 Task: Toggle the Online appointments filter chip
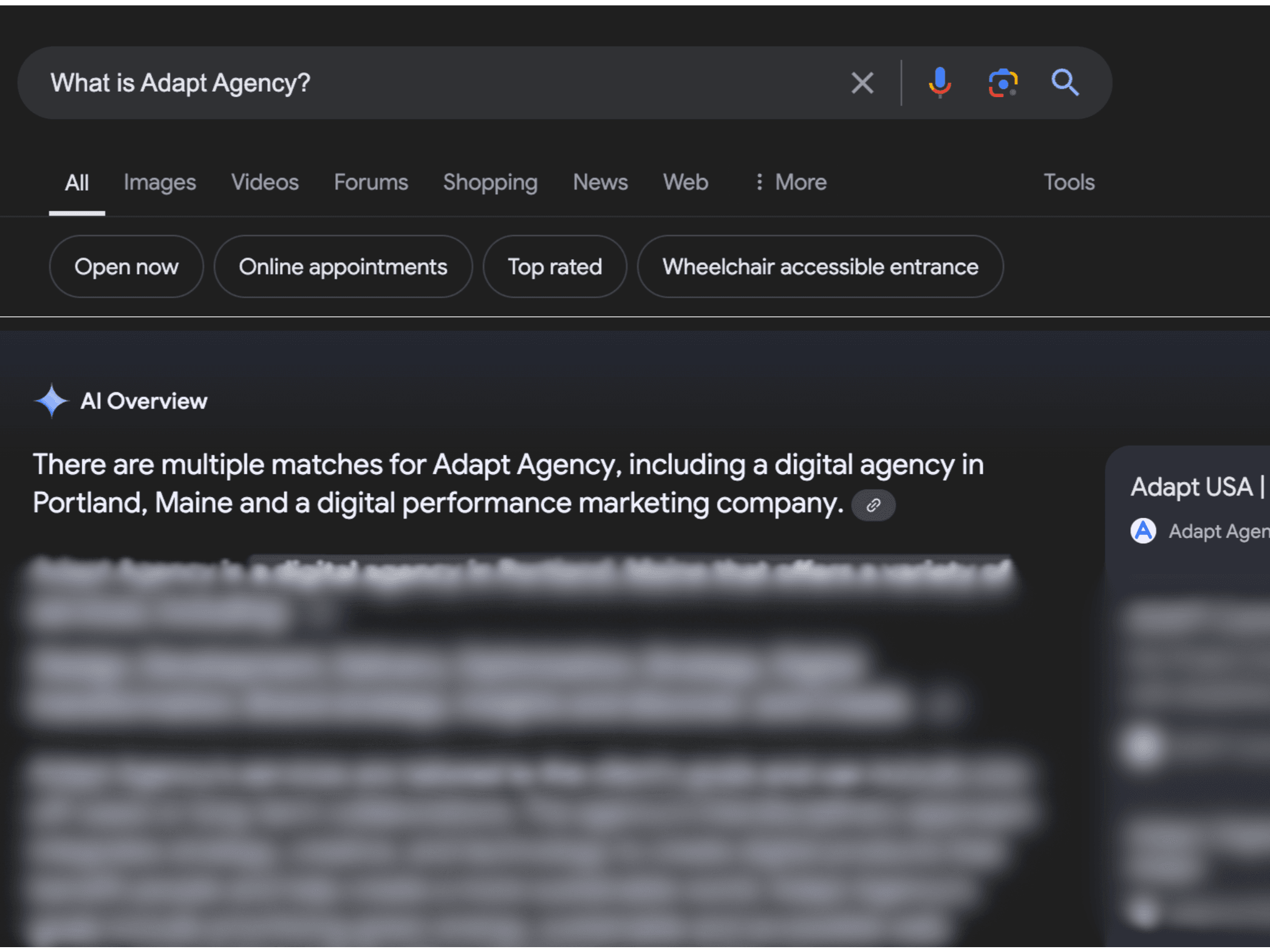(x=343, y=267)
